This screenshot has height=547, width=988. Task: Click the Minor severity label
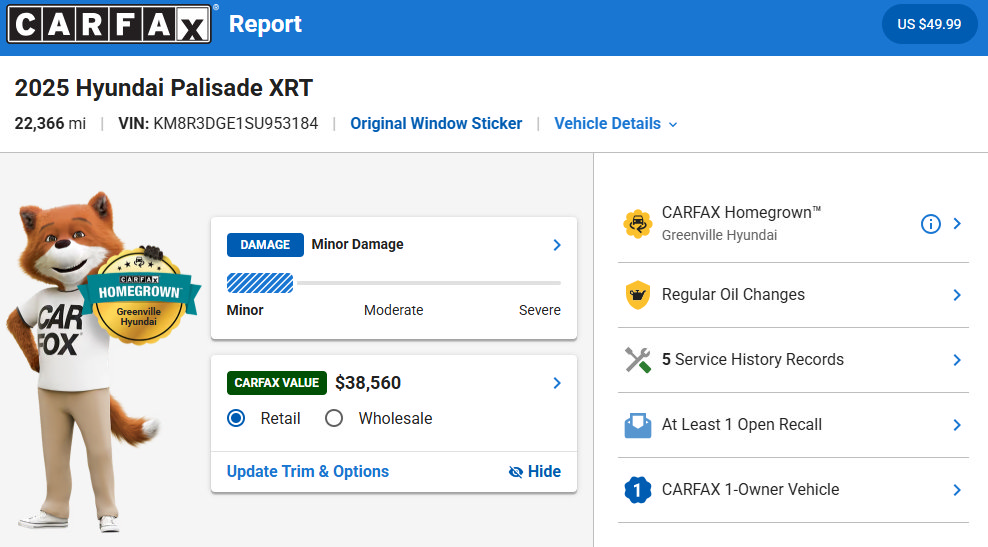[x=245, y=310]
